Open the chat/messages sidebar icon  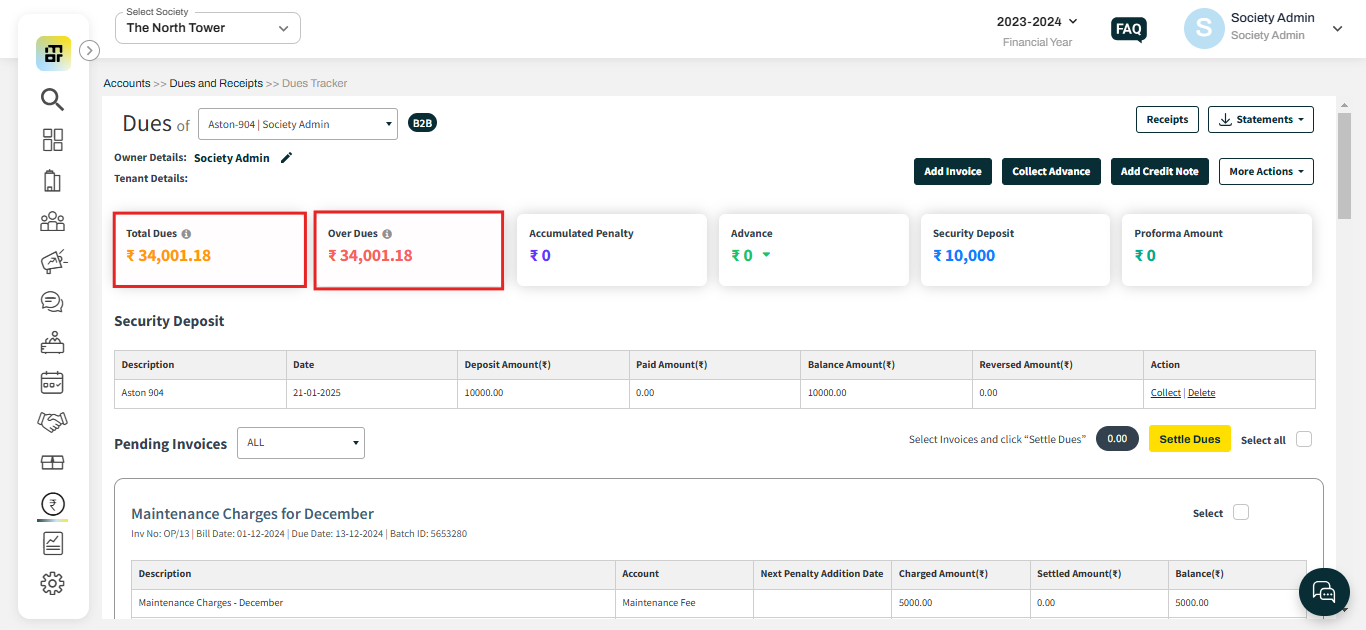pos(53,301)
